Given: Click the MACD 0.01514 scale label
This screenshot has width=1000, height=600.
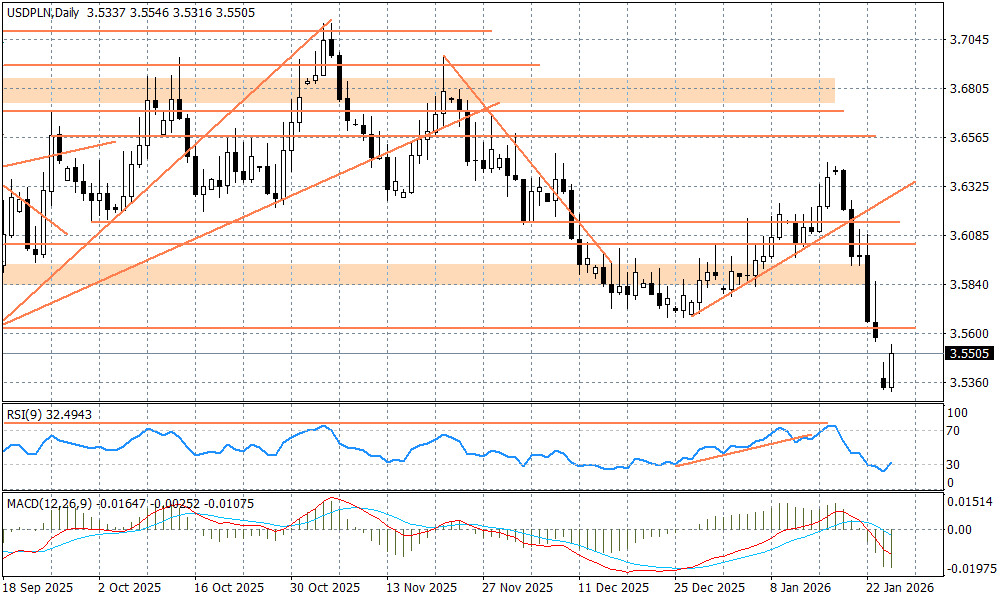Looking at the screenshot, I should (x=967, y=500).
